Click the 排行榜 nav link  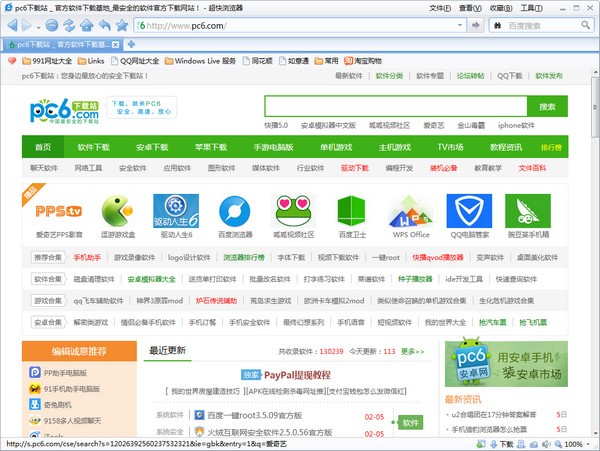coord(551,147)
